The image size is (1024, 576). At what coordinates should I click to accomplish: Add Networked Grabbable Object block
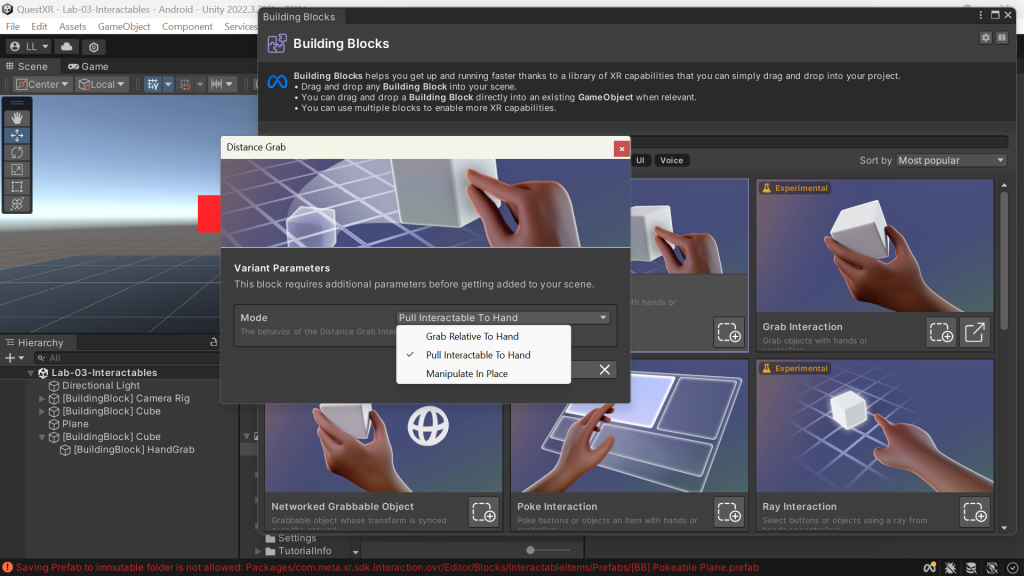484,512
